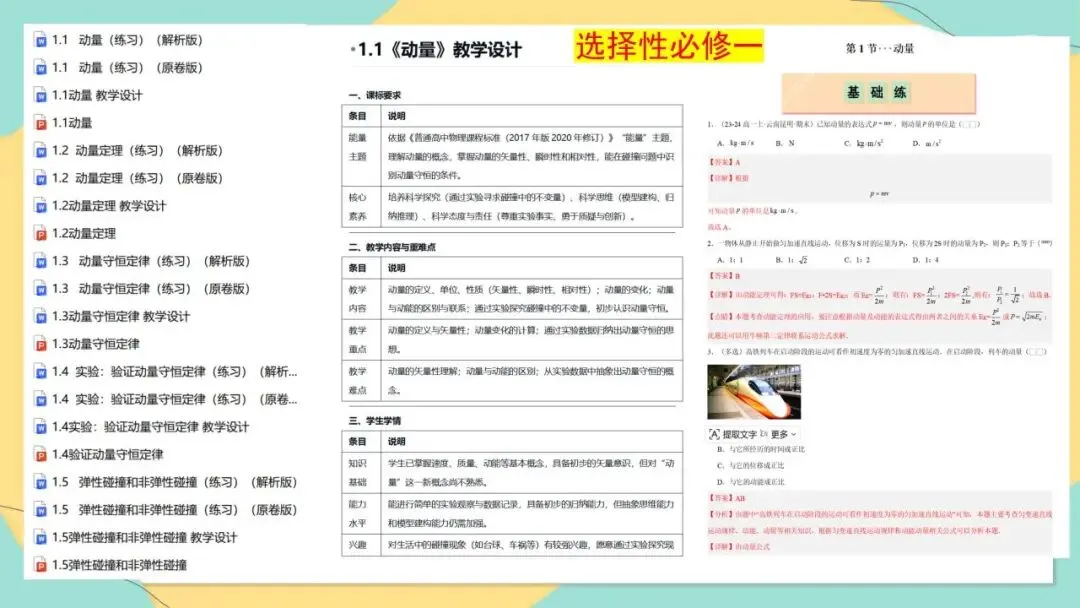Open the 更多 dropdown under the train image

[784, 434]
